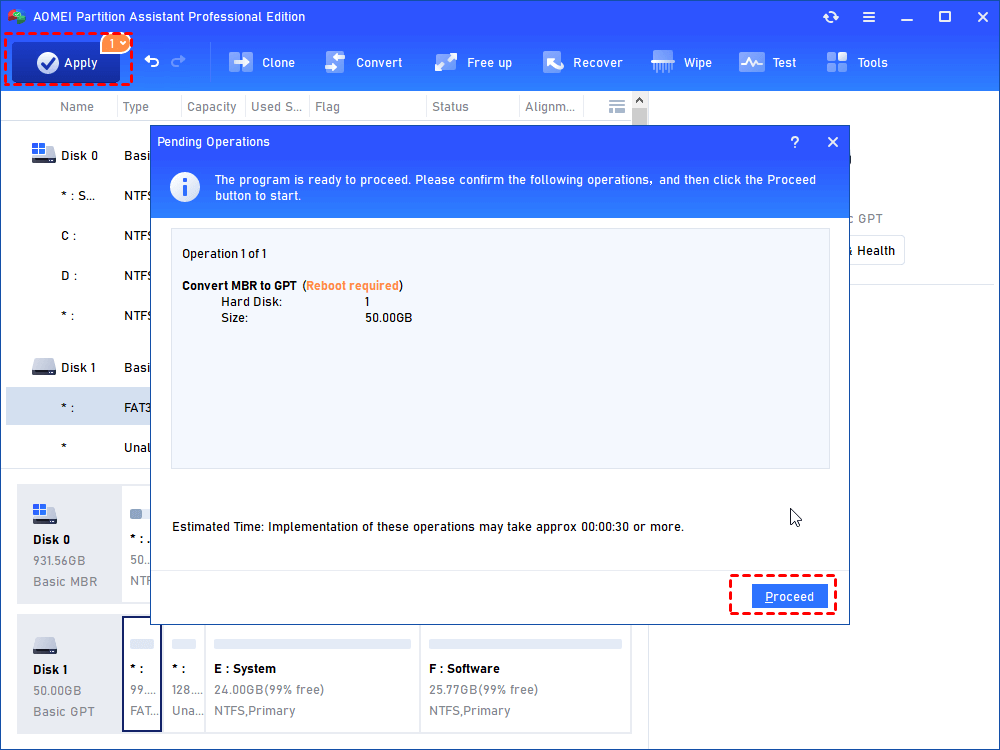Click the Apply button in toolbar
Image resolution: width=1000 pixels, height=750 pixels.
67,63
